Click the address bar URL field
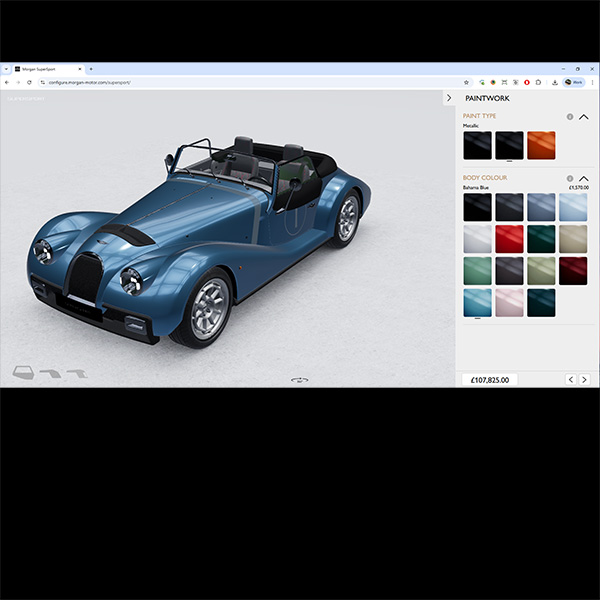 pos(253,82)
